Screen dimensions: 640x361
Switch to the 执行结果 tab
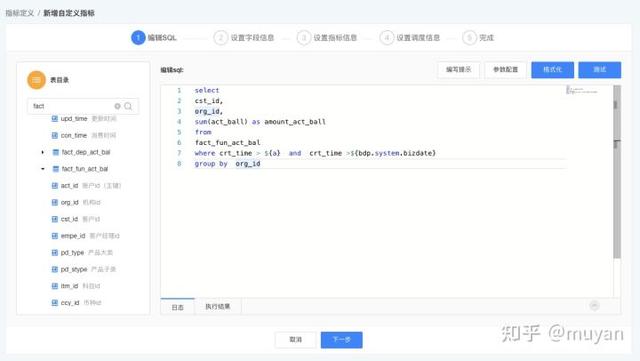point(218,307)
